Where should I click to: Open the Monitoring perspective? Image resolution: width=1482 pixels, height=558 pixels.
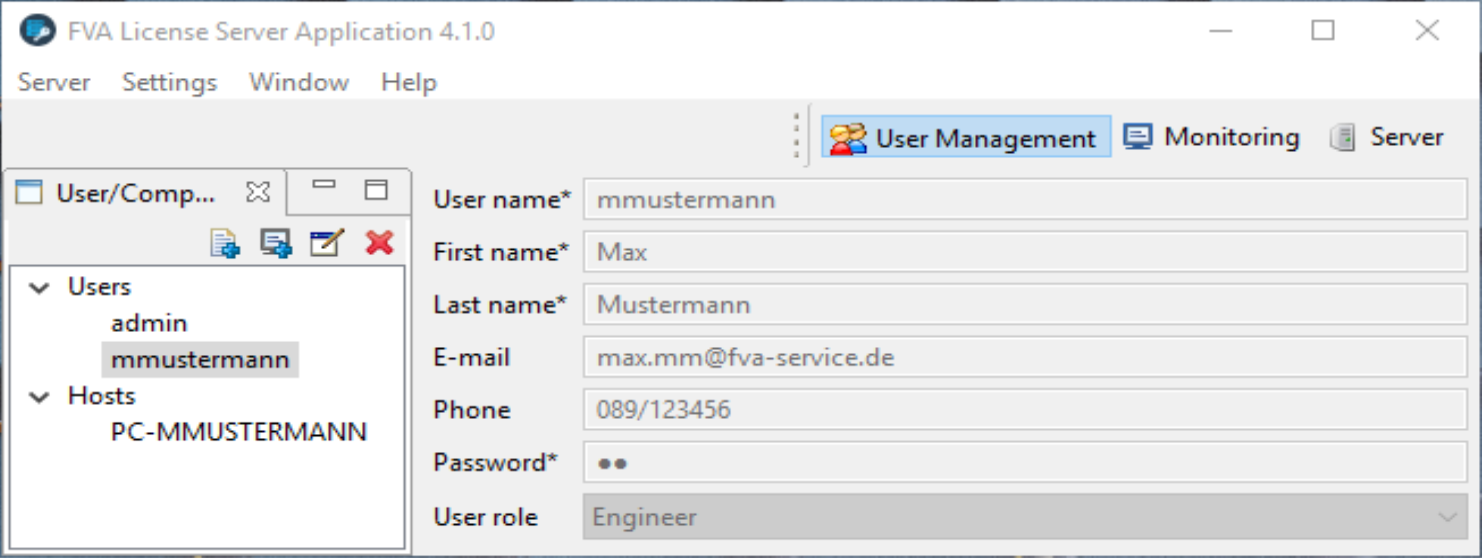[x=1211, y=137]
